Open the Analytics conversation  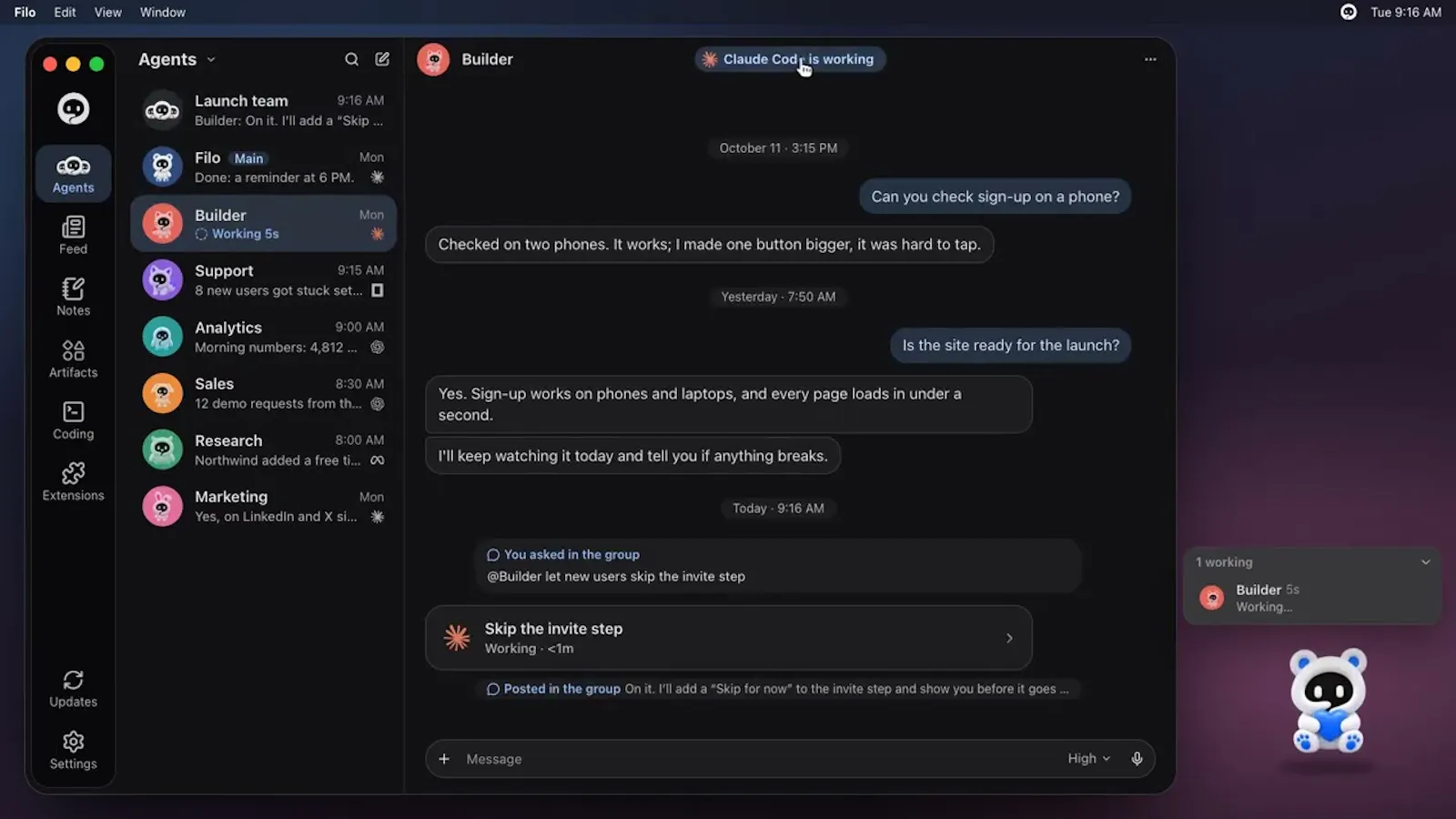click(x=264, y=337)
